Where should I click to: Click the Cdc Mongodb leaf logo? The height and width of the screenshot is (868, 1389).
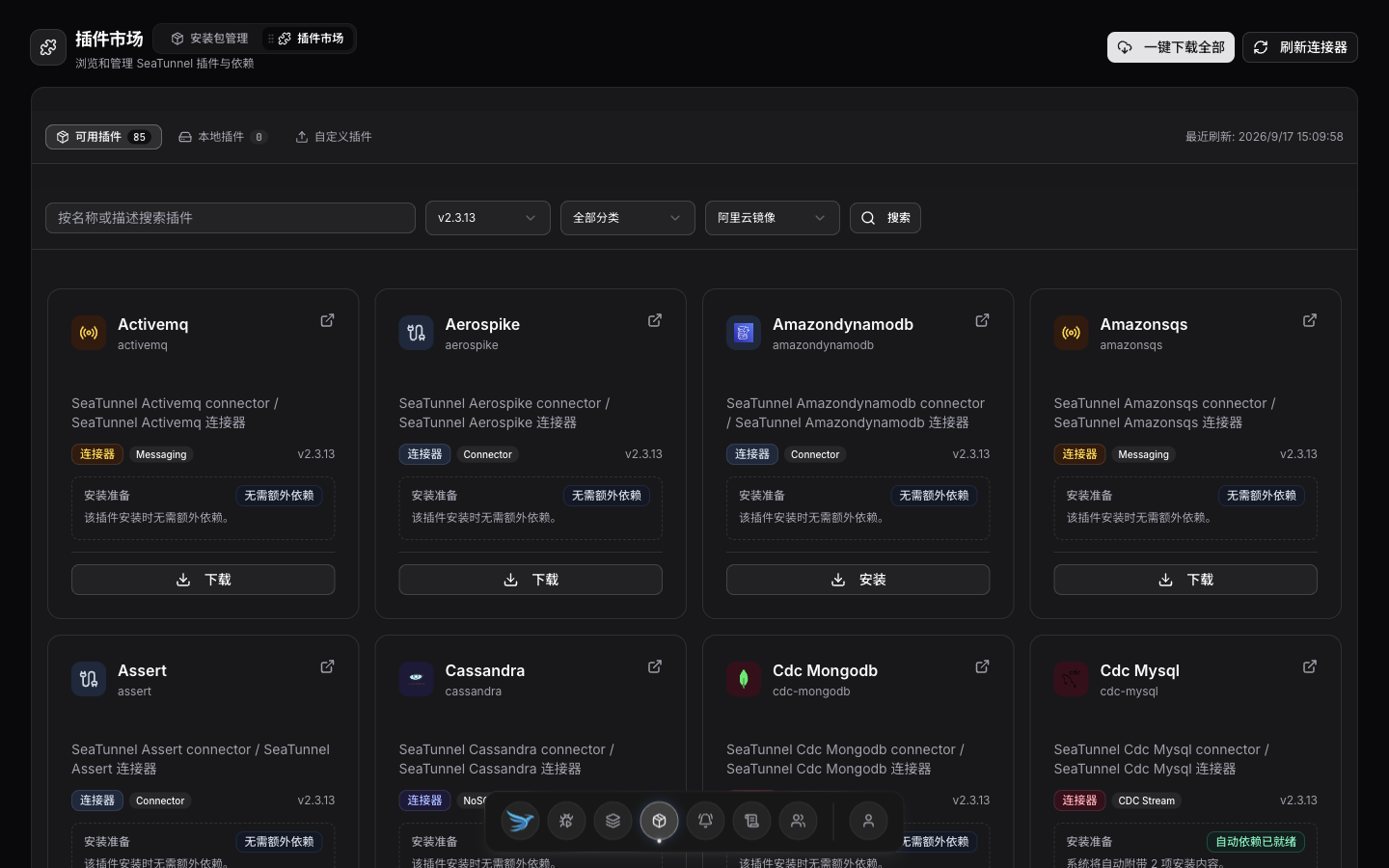tap(744, 679)
